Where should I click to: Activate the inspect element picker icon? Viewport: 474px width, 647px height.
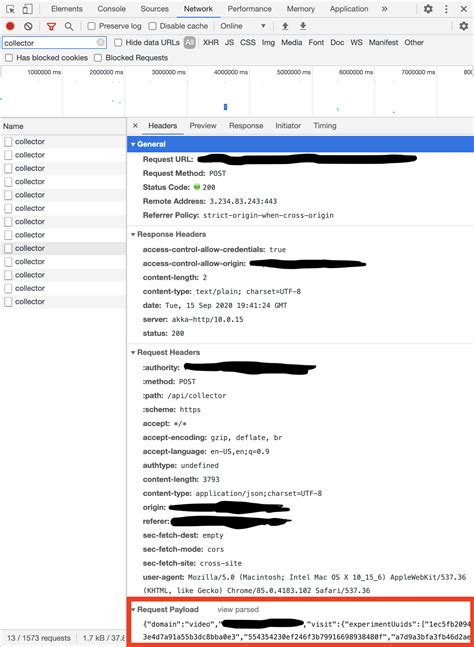(x=10, y=9)
